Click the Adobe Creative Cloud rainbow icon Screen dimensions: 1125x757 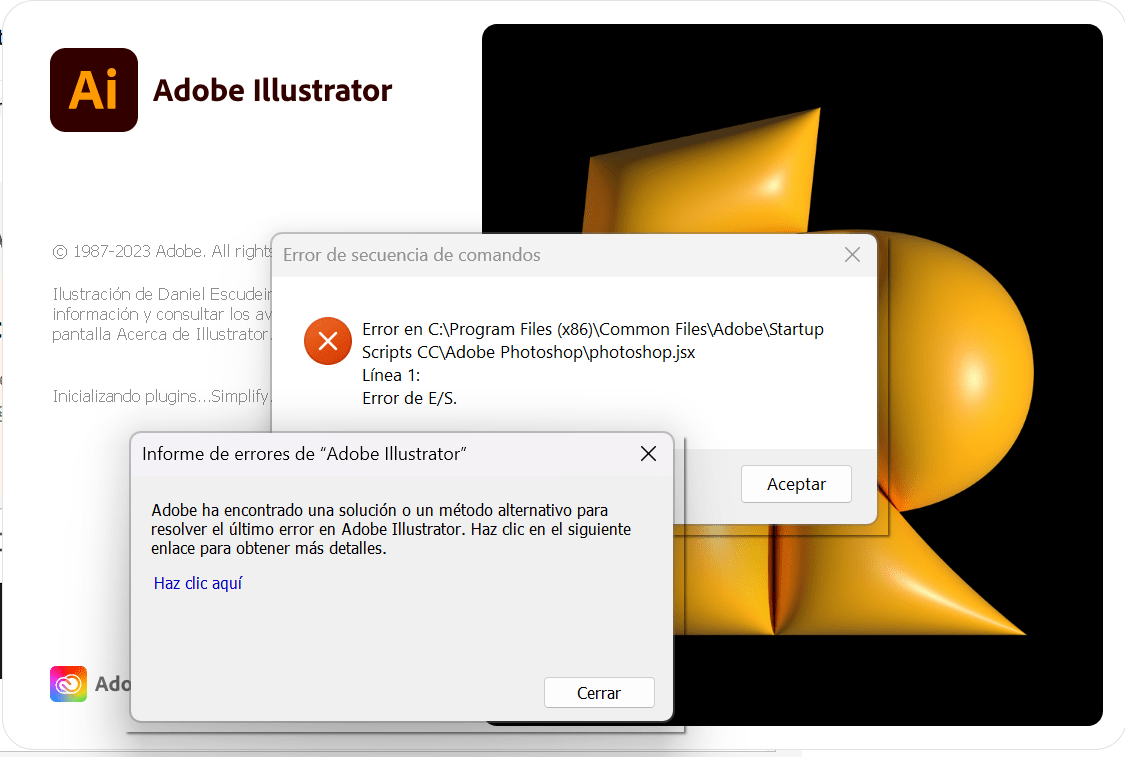67,683
